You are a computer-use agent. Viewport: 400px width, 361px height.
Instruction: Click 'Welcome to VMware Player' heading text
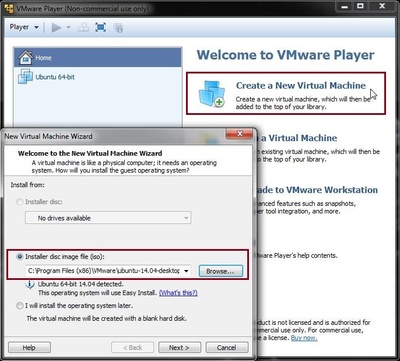pos(286,55)
